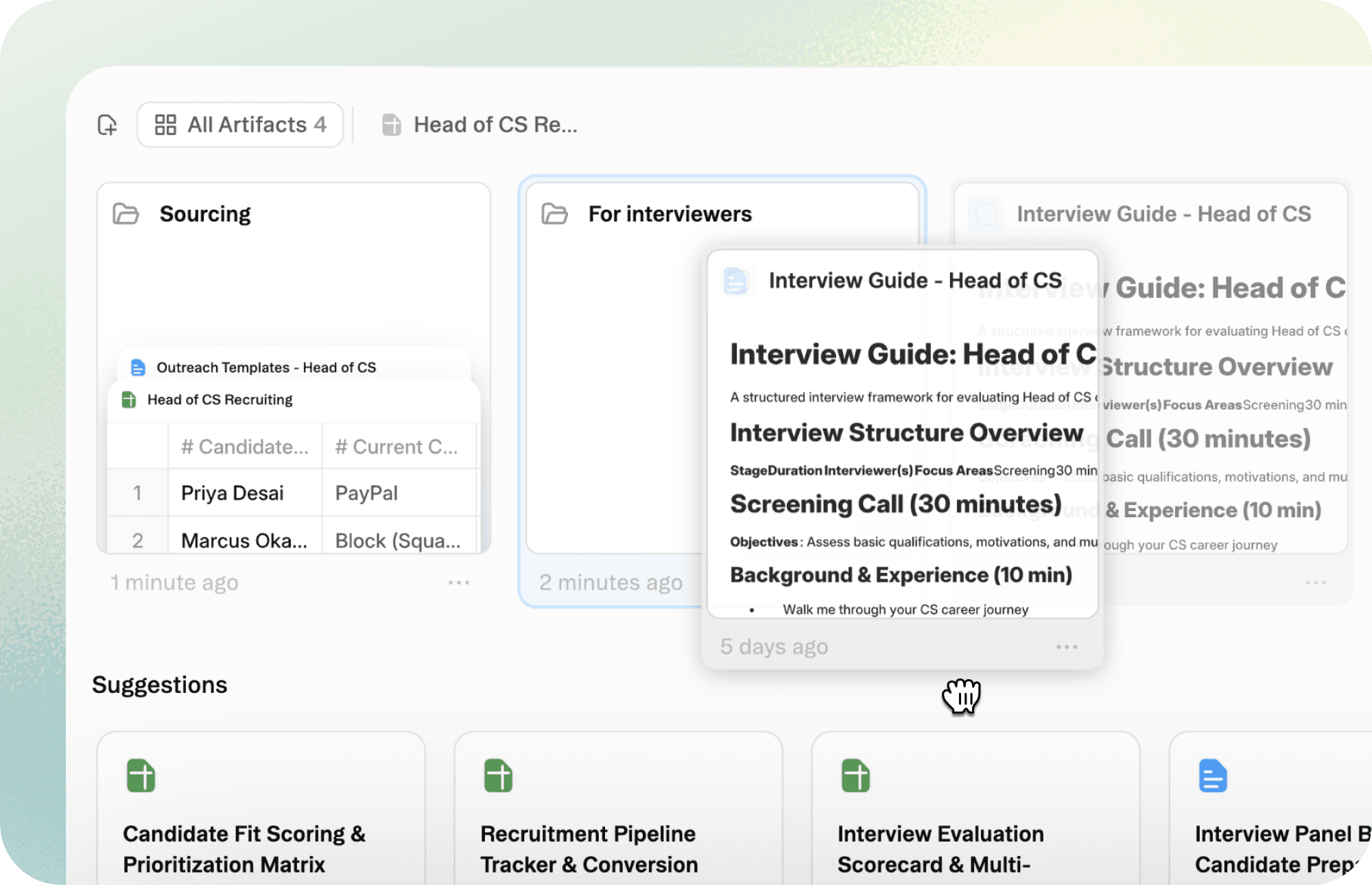Viewport: 1372px width, 885px height.
Task: Click the Interview Evaluation Scorecard spreadsheet icon
Action: (856, 776)
